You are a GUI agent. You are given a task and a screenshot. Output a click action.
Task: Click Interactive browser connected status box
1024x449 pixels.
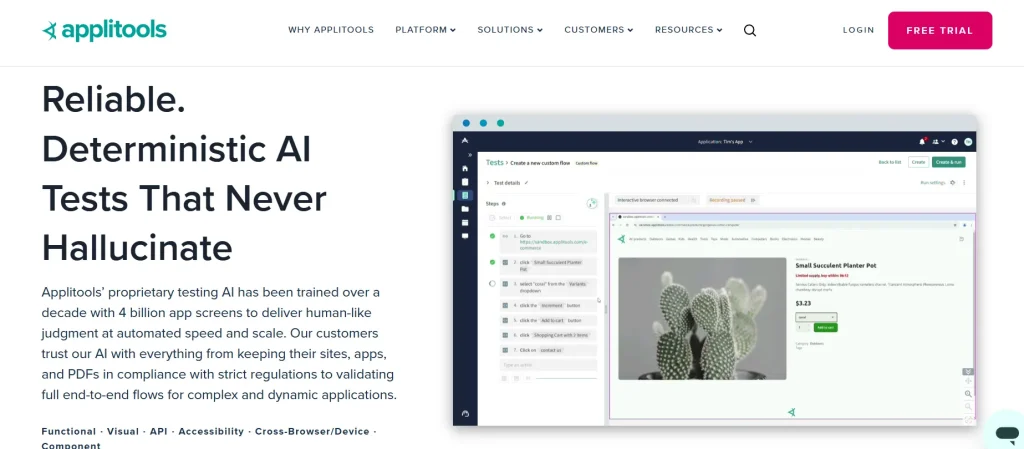[657, 200]
